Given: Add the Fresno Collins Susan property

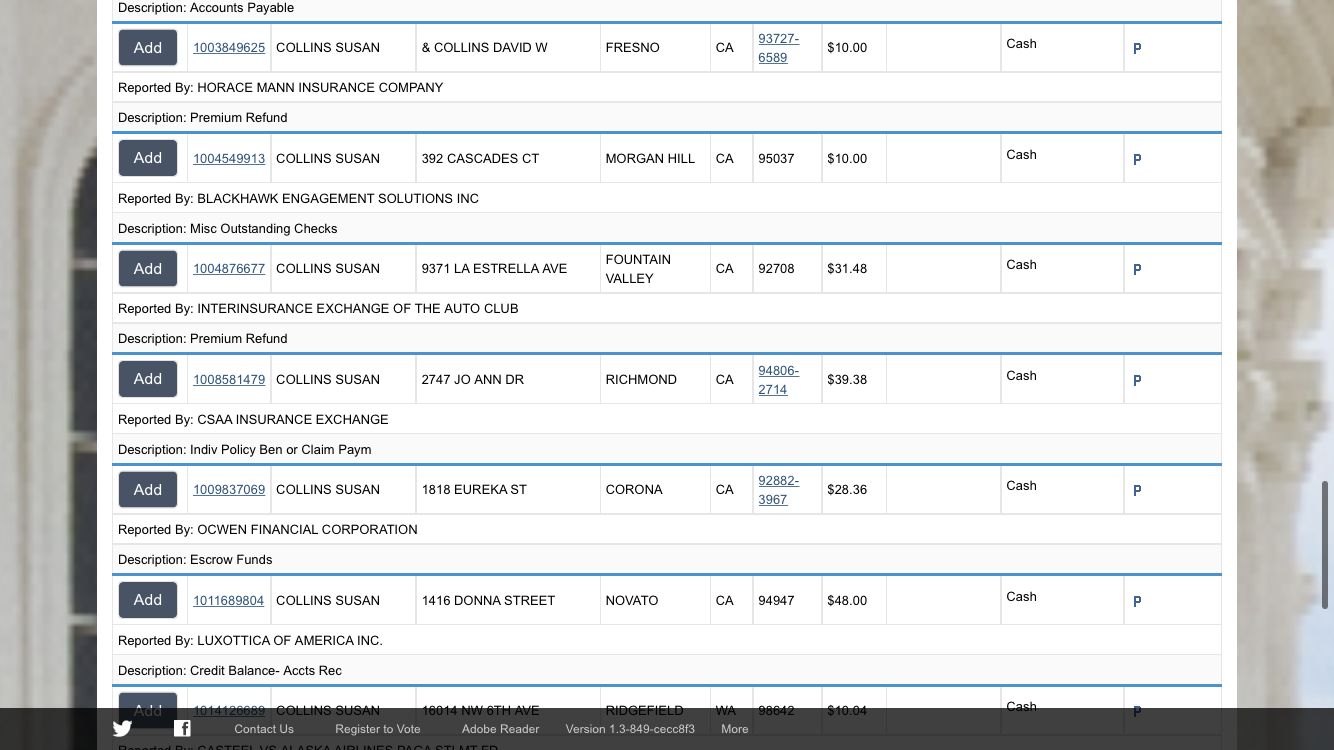Looking at the screenshot, I should 148,48.
